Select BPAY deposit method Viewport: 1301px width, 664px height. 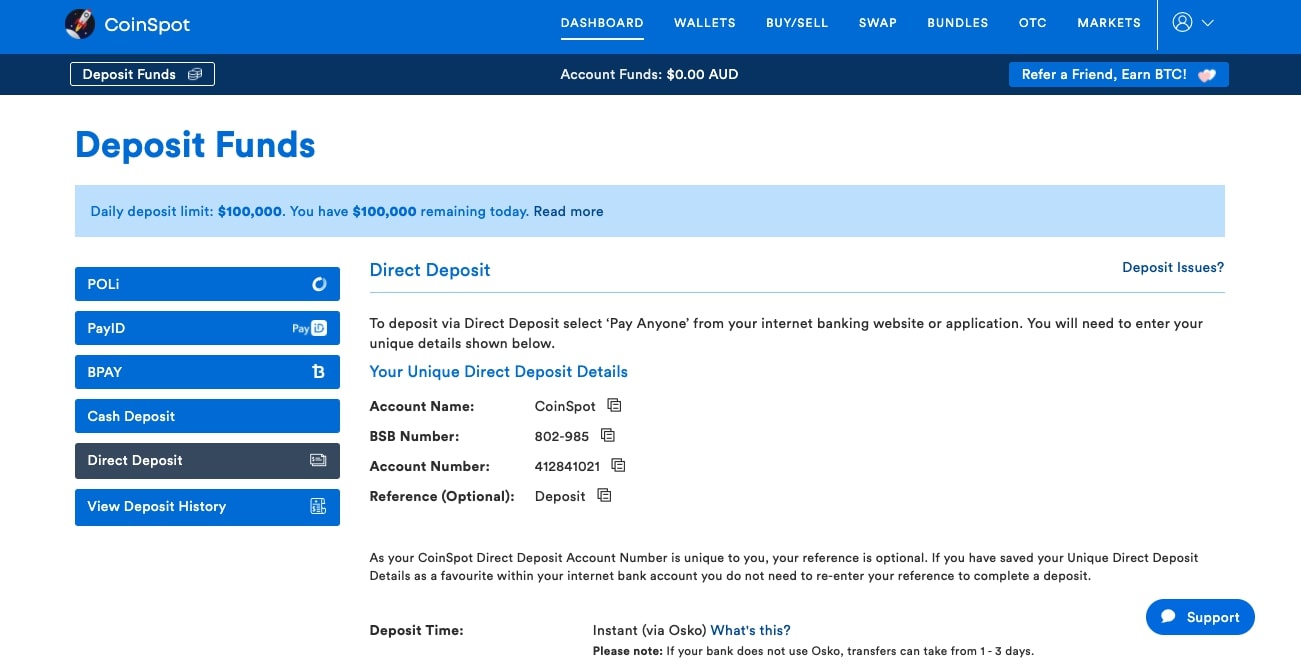(x=207, y=372)
